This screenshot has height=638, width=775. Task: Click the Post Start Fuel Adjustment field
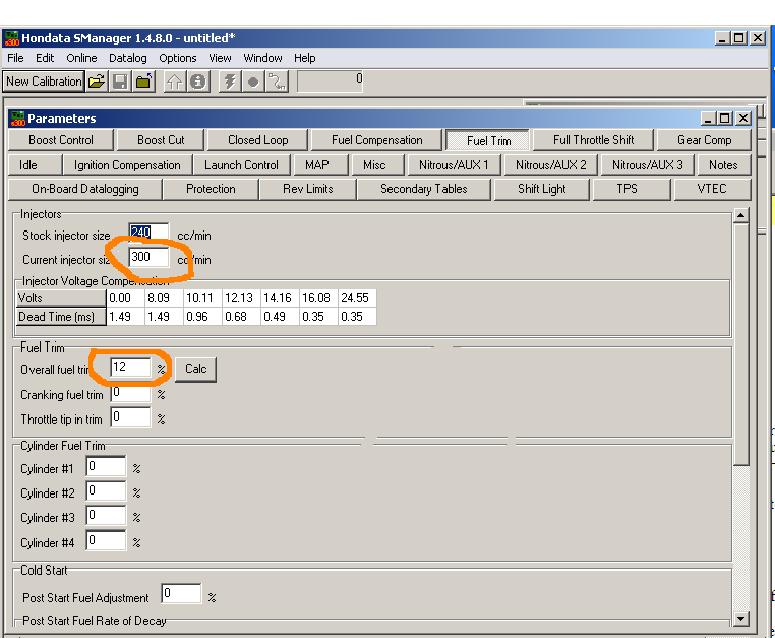[x=181, y=594]
